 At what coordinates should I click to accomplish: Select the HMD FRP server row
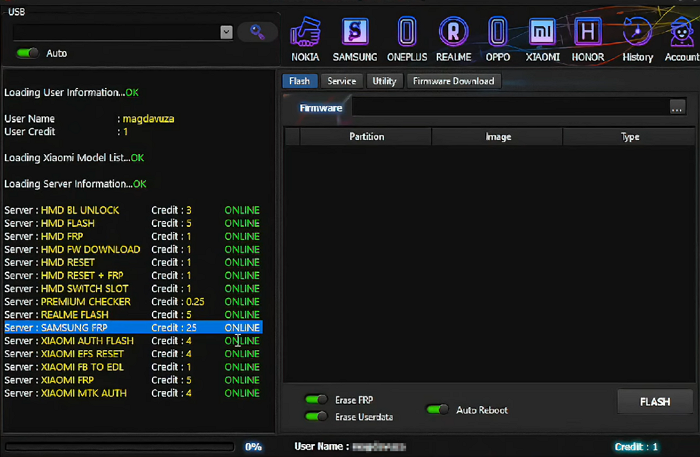[133, 236]
